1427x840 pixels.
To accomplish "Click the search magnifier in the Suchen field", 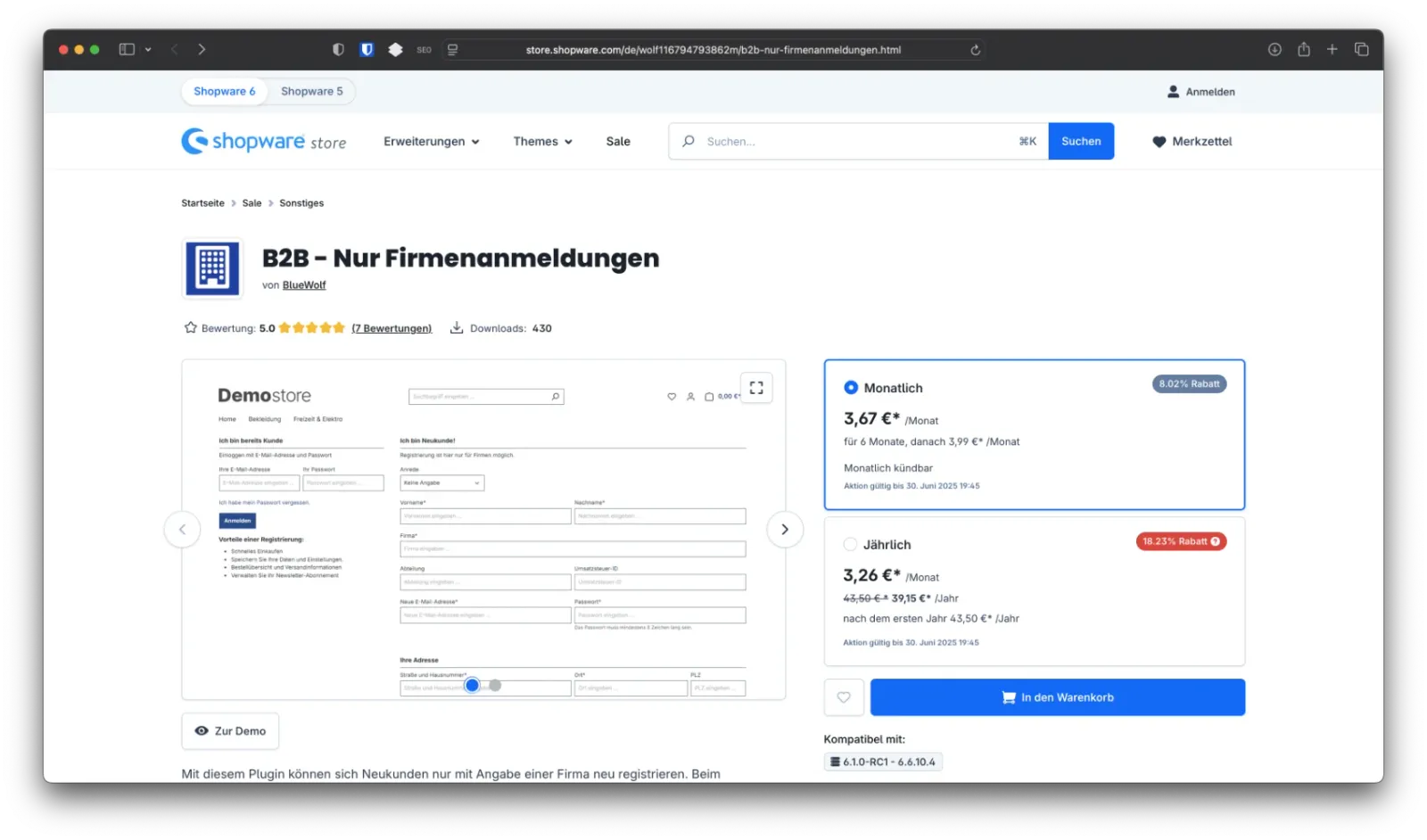I will [687, 141].
